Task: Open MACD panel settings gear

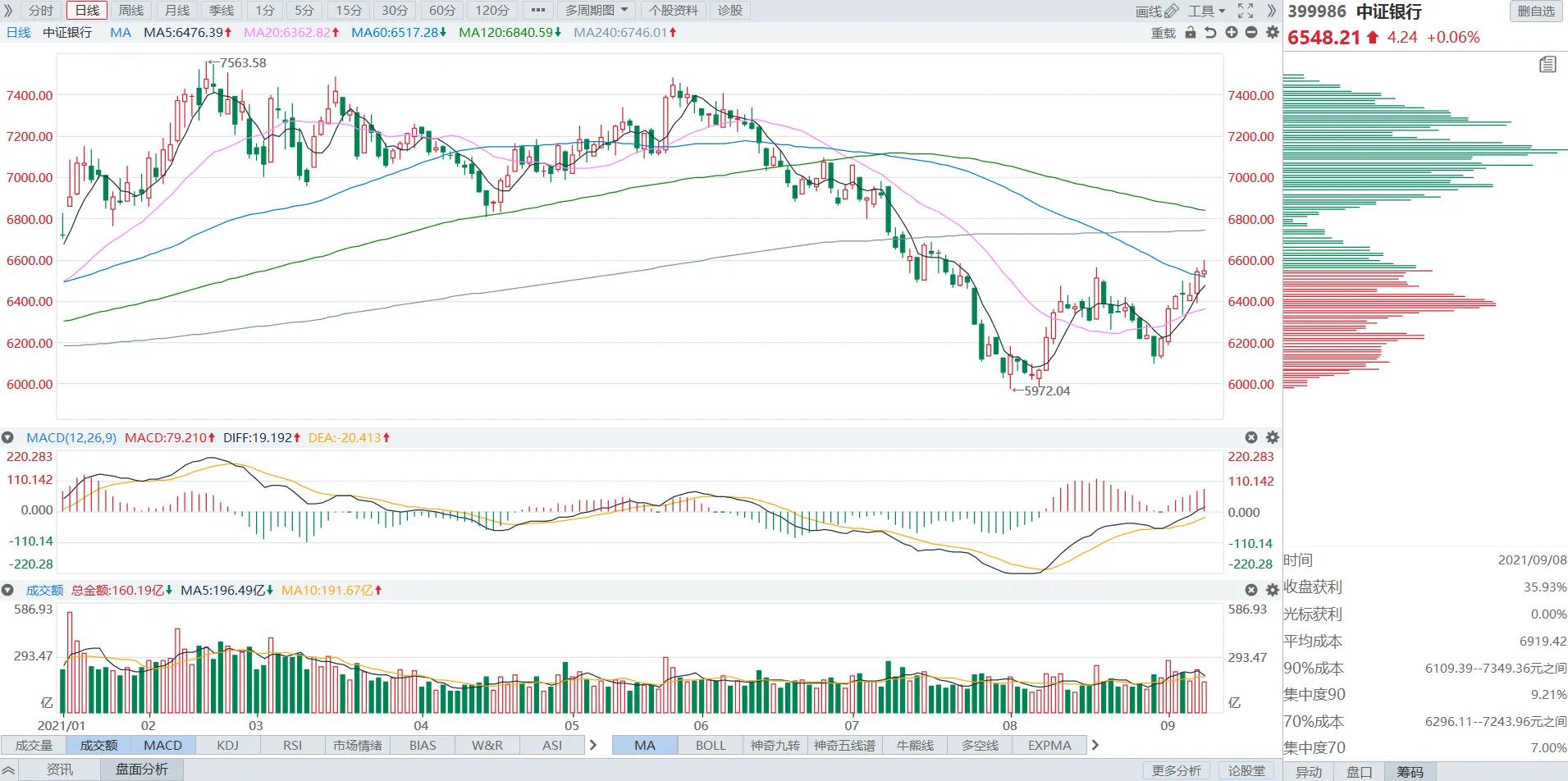Action: point(1273,438)
